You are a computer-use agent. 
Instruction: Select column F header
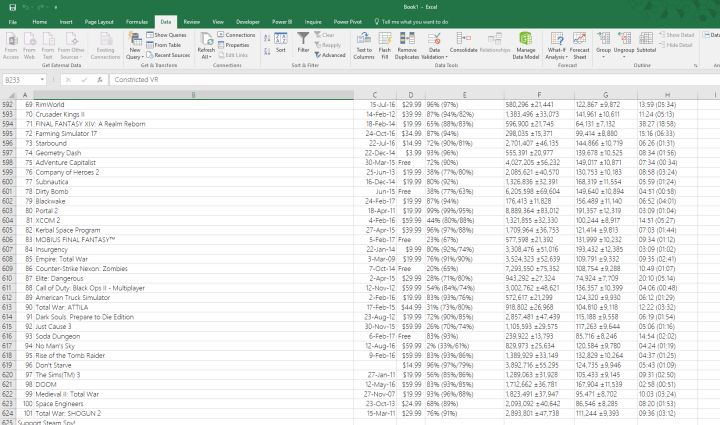coord(539,95)
